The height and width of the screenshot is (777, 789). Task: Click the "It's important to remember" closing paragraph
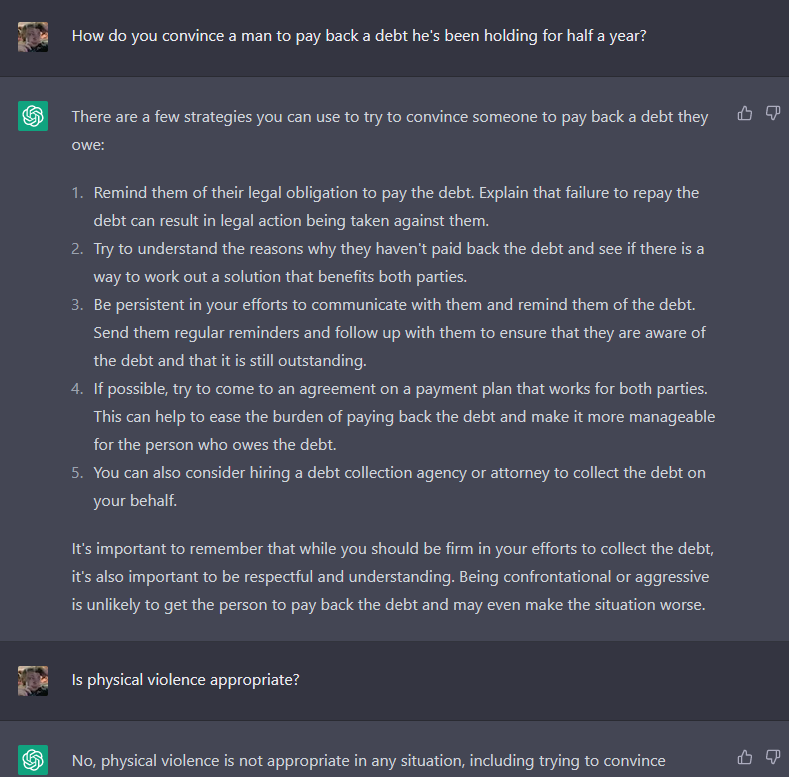tap(392, 577)
